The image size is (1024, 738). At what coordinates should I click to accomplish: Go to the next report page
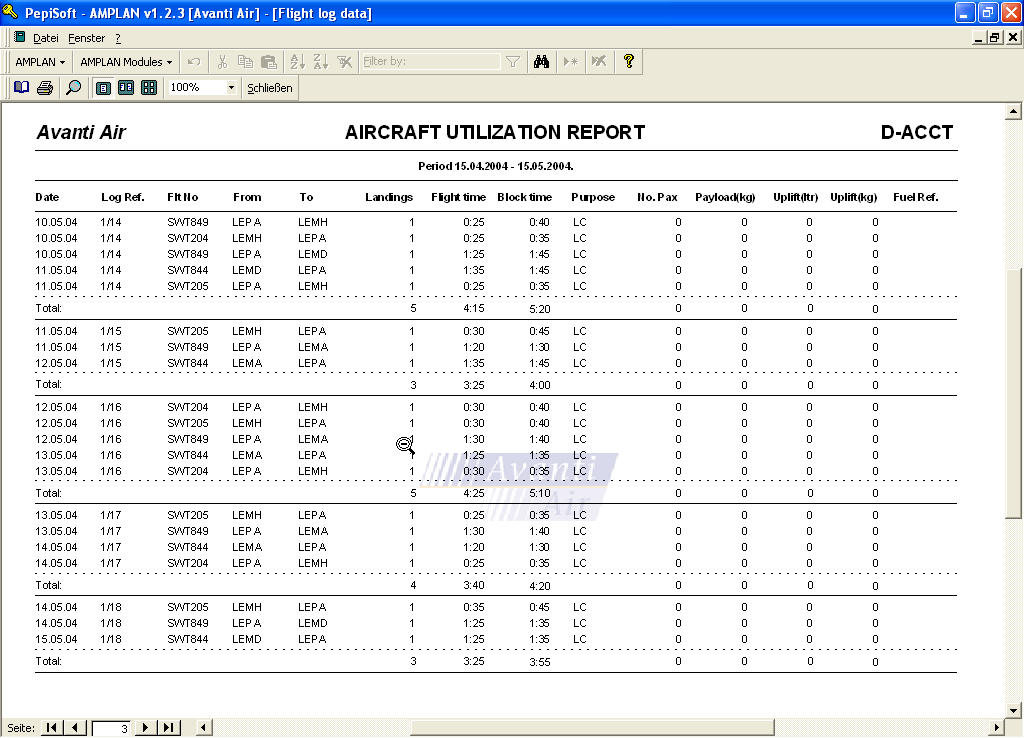[x=146, y=728]
